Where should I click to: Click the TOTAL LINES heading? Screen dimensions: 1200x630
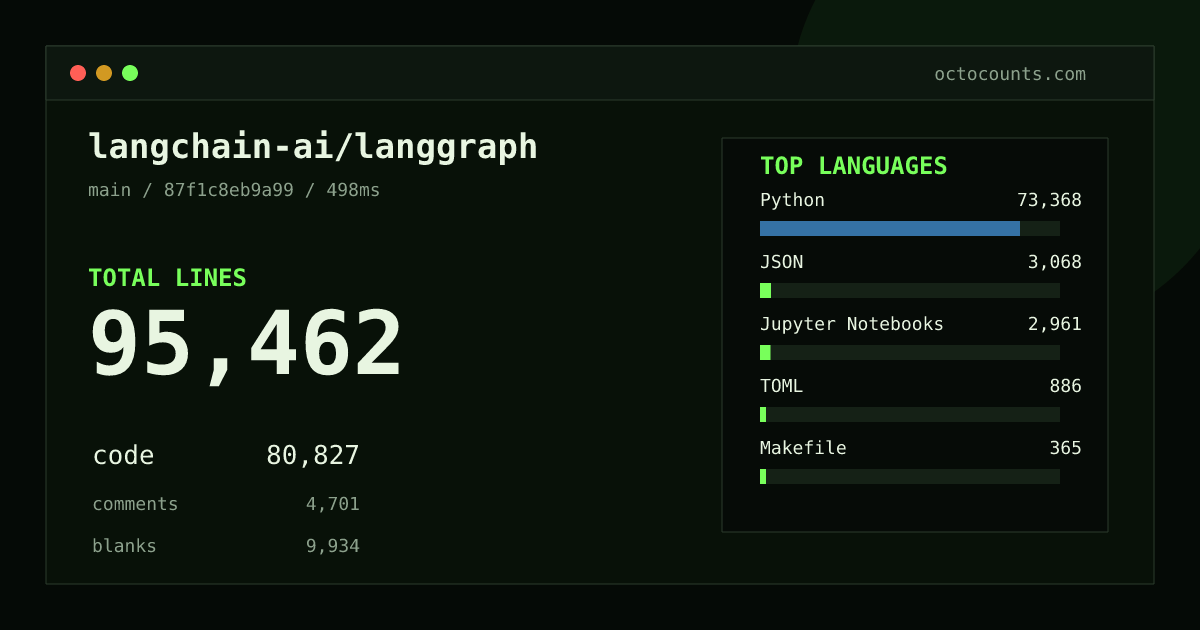(x=167, y=278)
